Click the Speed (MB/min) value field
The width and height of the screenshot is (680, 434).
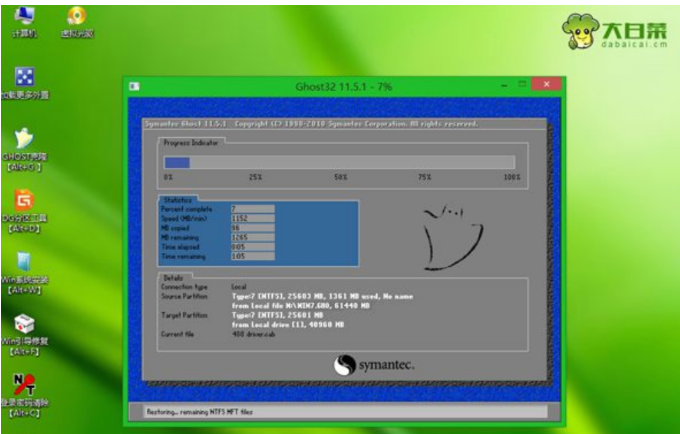252,218
